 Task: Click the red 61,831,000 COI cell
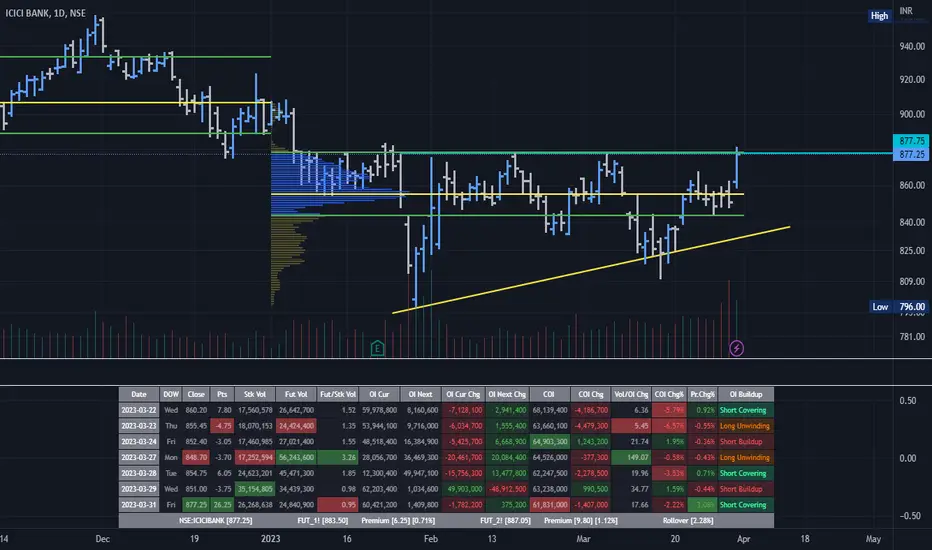[x=549, y=505]
